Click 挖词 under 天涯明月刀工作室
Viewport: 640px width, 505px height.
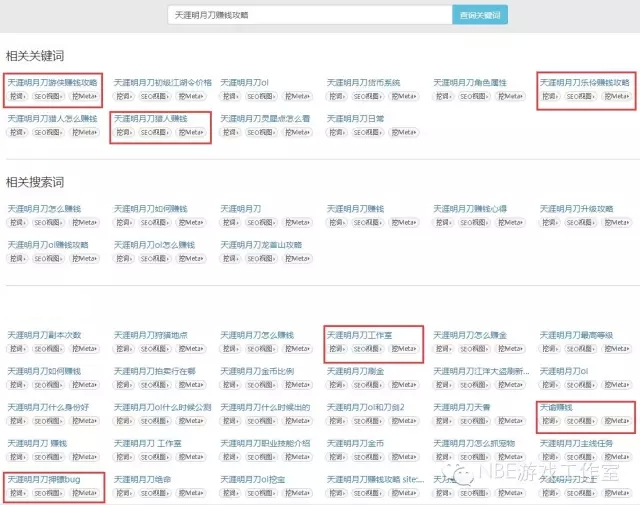[x=339, y=349]
